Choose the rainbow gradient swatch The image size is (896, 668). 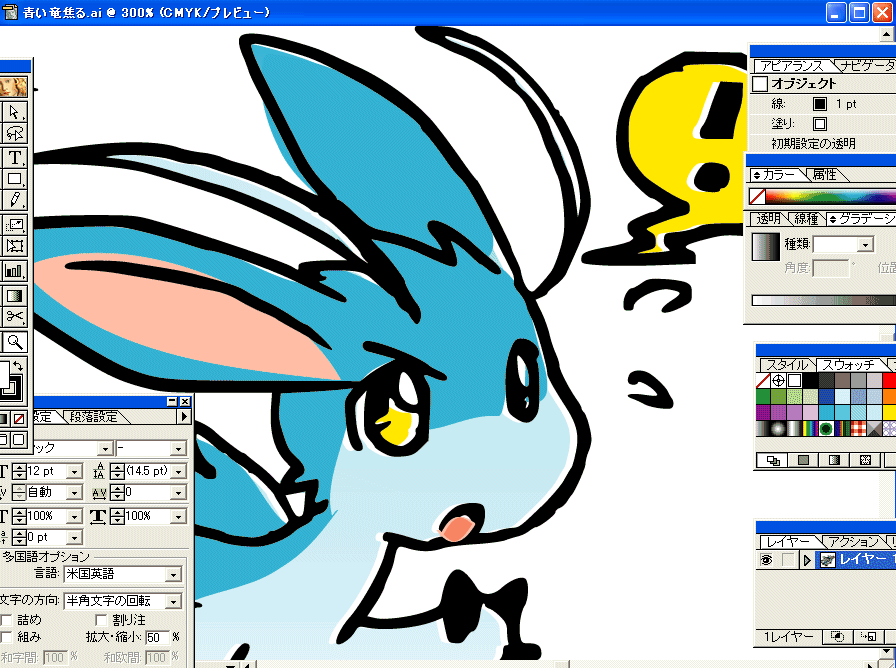[x=810, y=428]
